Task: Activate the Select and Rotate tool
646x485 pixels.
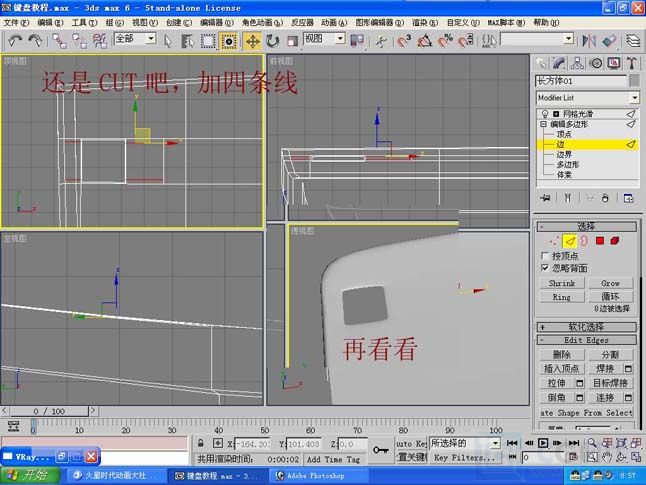Action: tap(272, 41)
